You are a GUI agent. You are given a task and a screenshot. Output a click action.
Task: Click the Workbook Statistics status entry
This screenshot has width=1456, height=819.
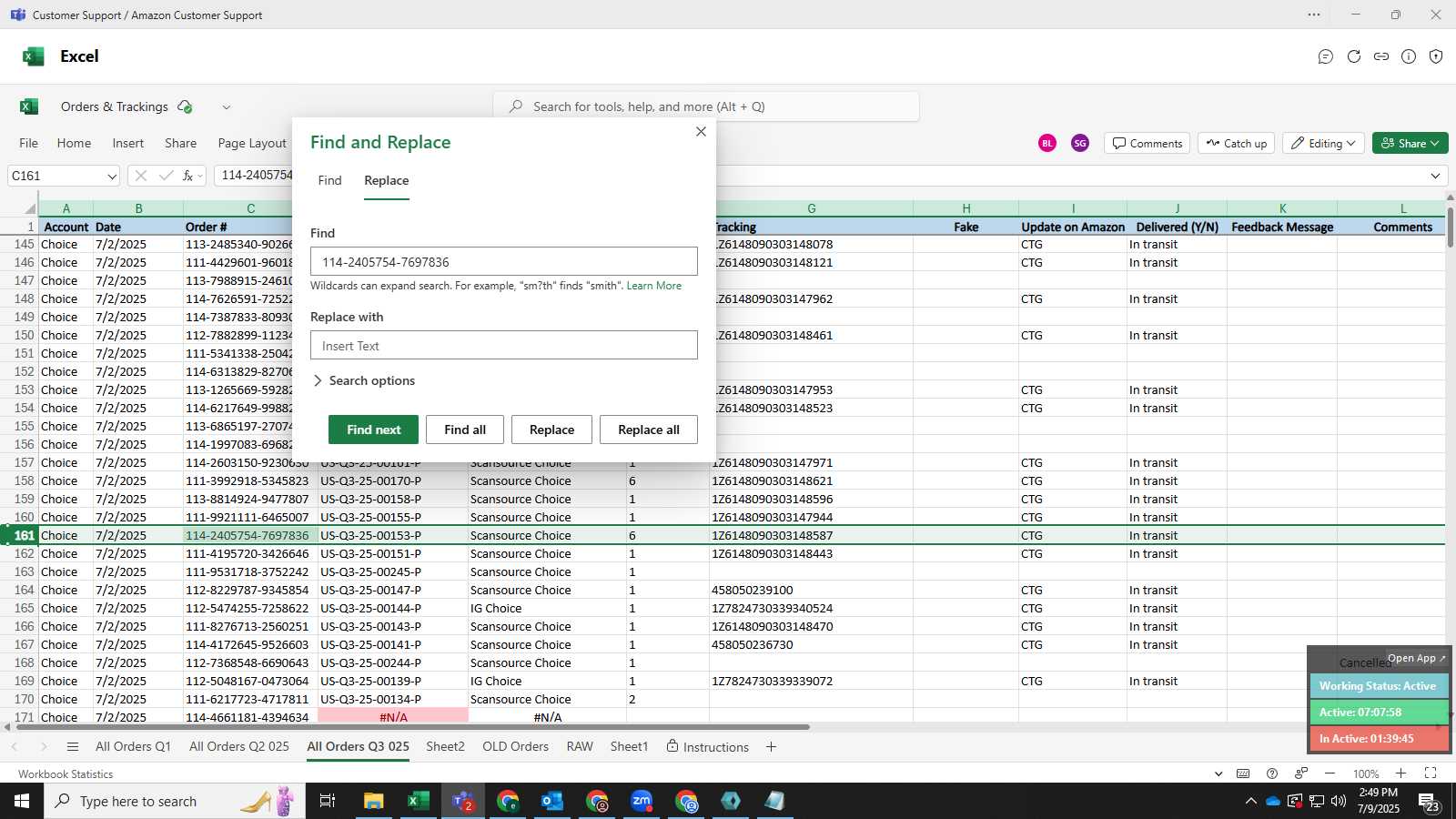pos(66,773)
